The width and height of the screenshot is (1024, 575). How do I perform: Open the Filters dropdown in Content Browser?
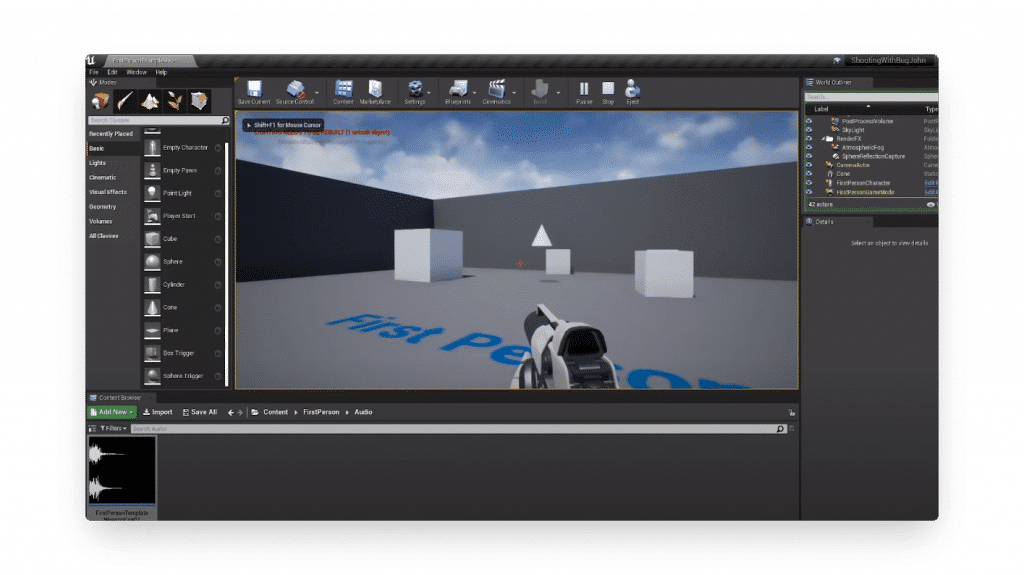pos(113,429)
